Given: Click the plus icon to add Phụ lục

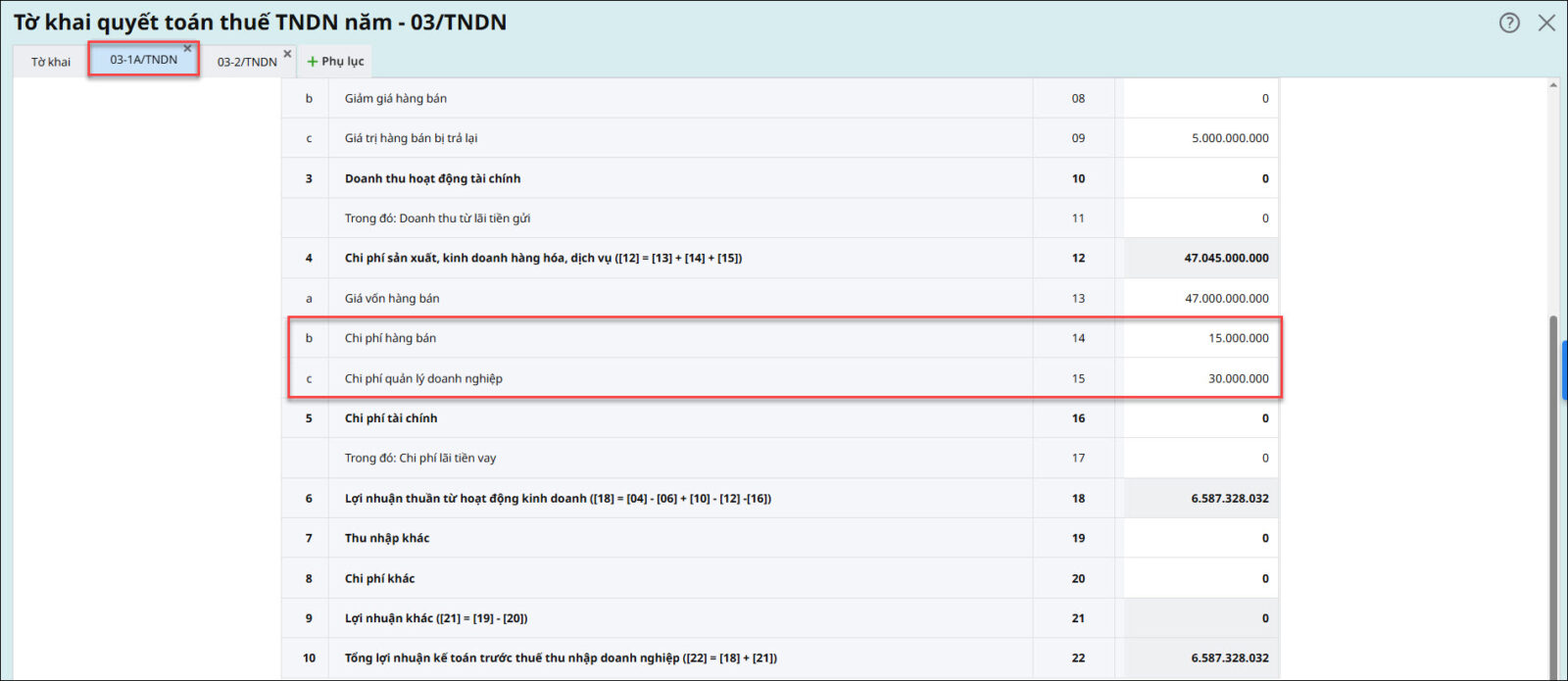Looking at the screenshot, I should pos(313,62).
